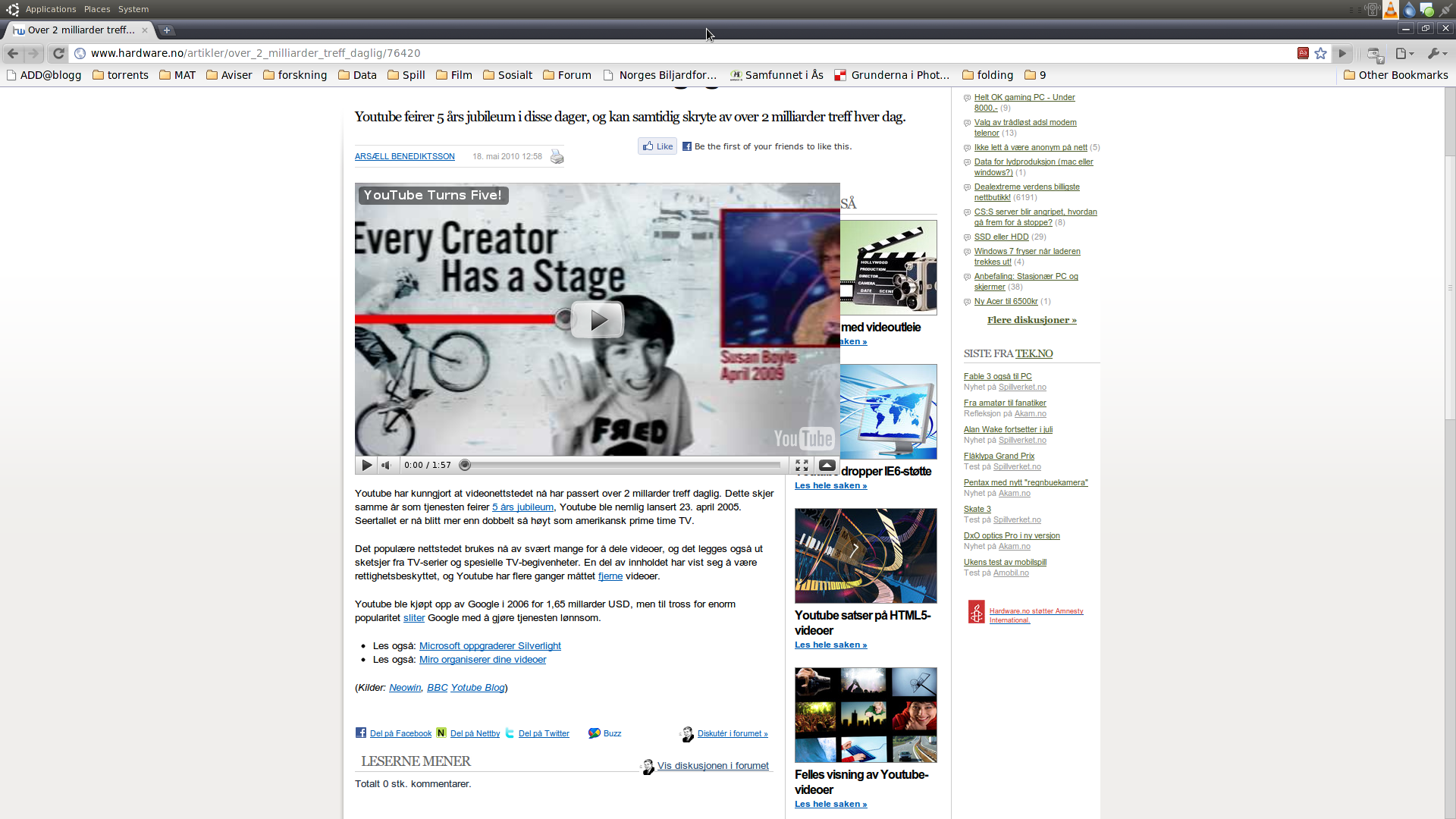1456x819 pixels.
Task: Open the Grunderna i Phot... bookmark
Action: [x=892, y=75]
